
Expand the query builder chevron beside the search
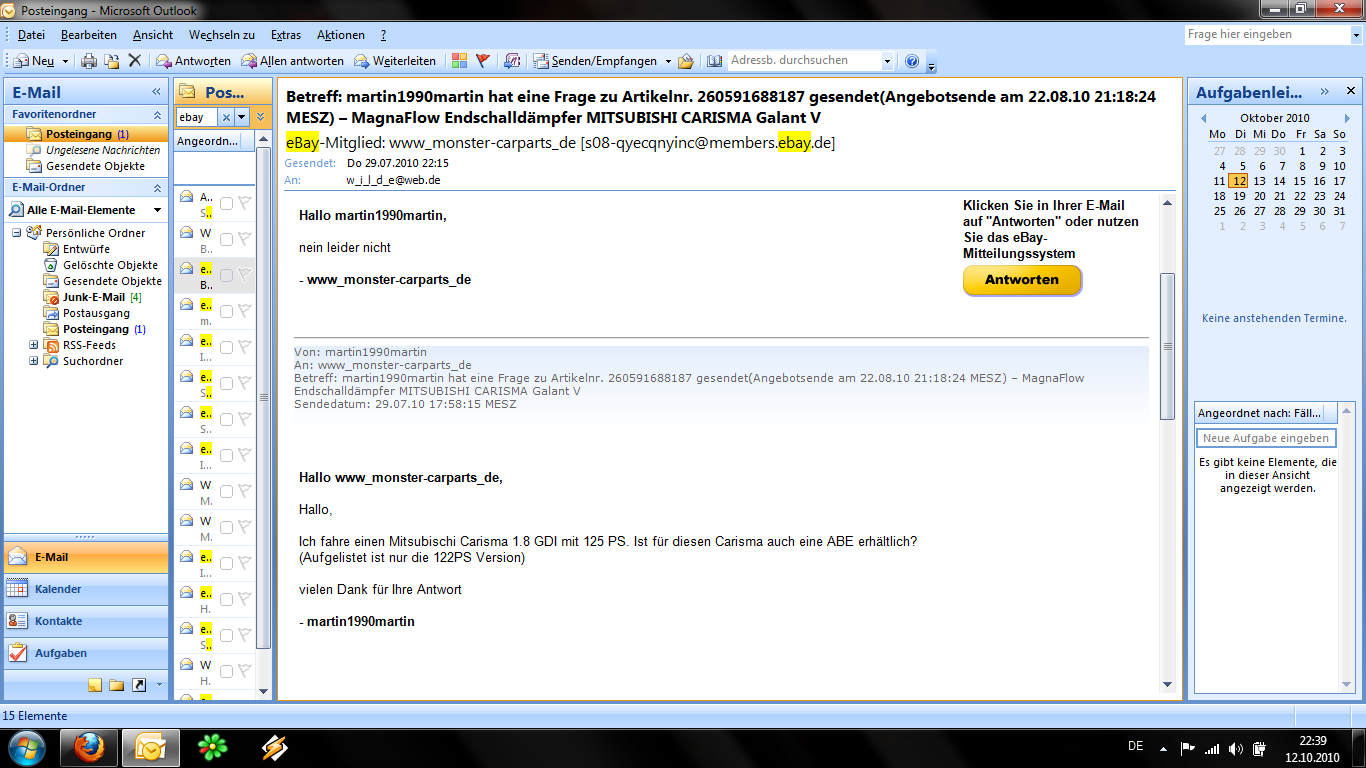click(x=261, y=117)
